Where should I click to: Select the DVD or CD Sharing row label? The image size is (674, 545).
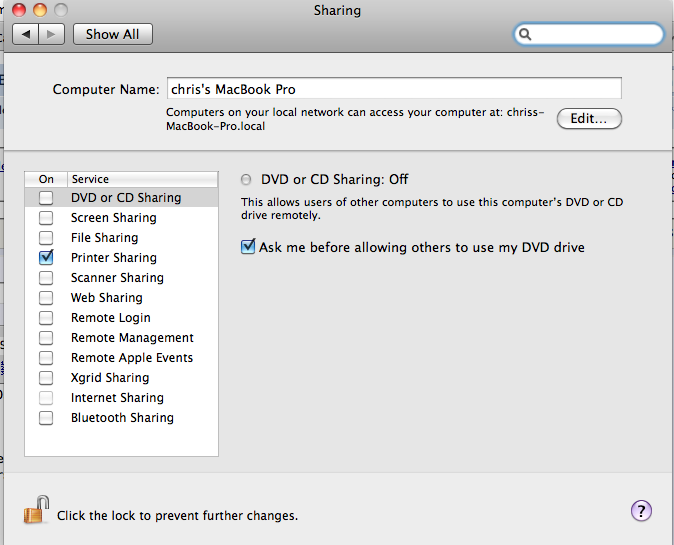click(x=126, y=198)
